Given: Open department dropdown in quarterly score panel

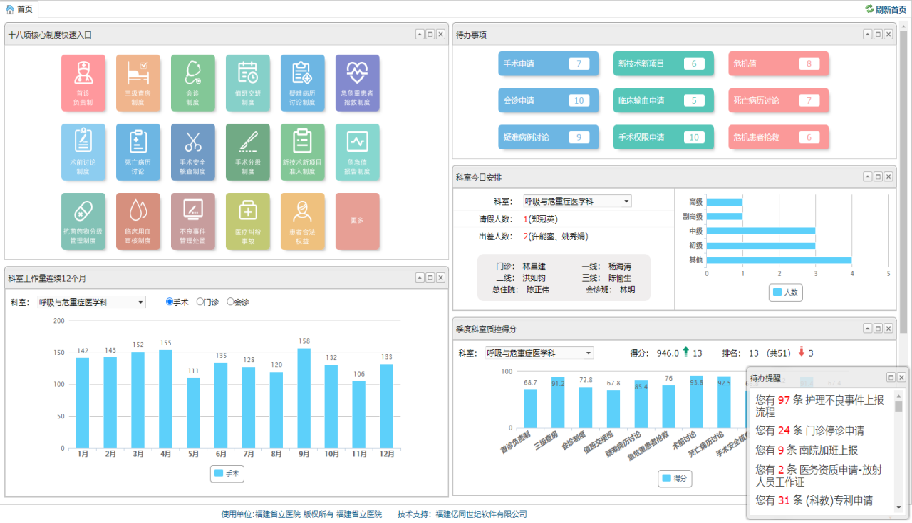Looking at the screenshot, I should (x=538, y=353).
